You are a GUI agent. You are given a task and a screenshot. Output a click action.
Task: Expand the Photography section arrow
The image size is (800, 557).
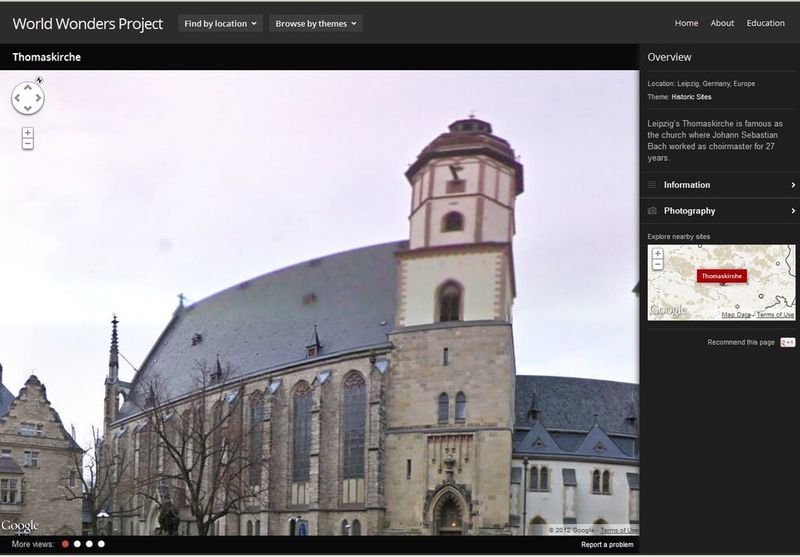(793, 211)
